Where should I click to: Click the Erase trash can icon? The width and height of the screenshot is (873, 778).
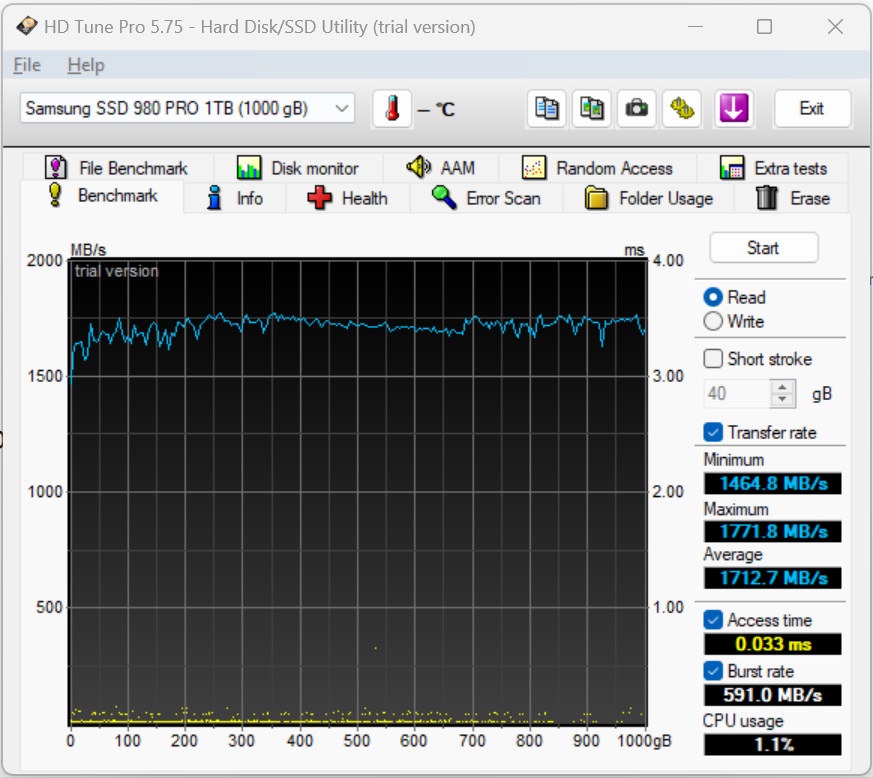tap(767, 198)
